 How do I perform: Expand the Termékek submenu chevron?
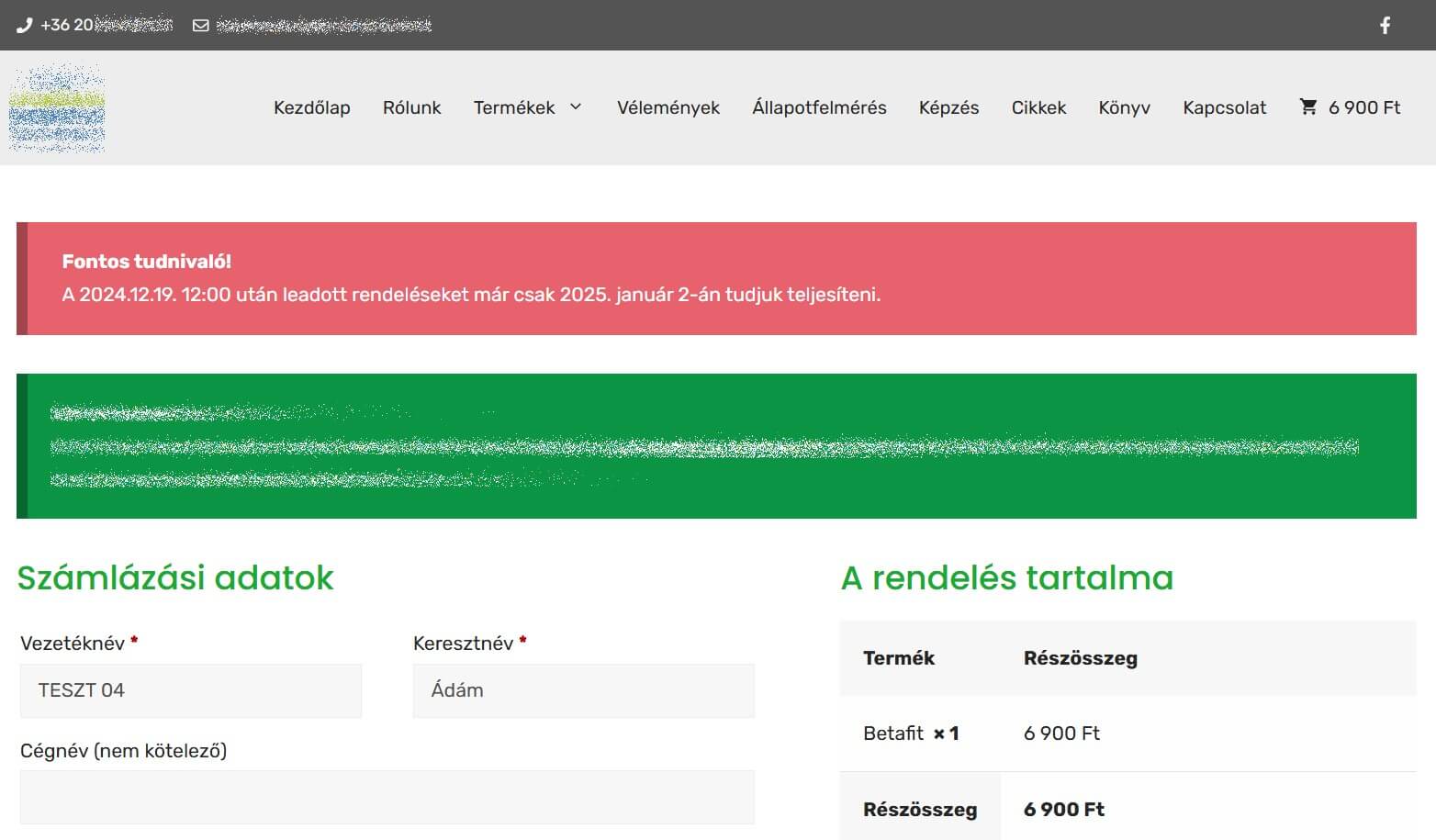tap(576, 107)
